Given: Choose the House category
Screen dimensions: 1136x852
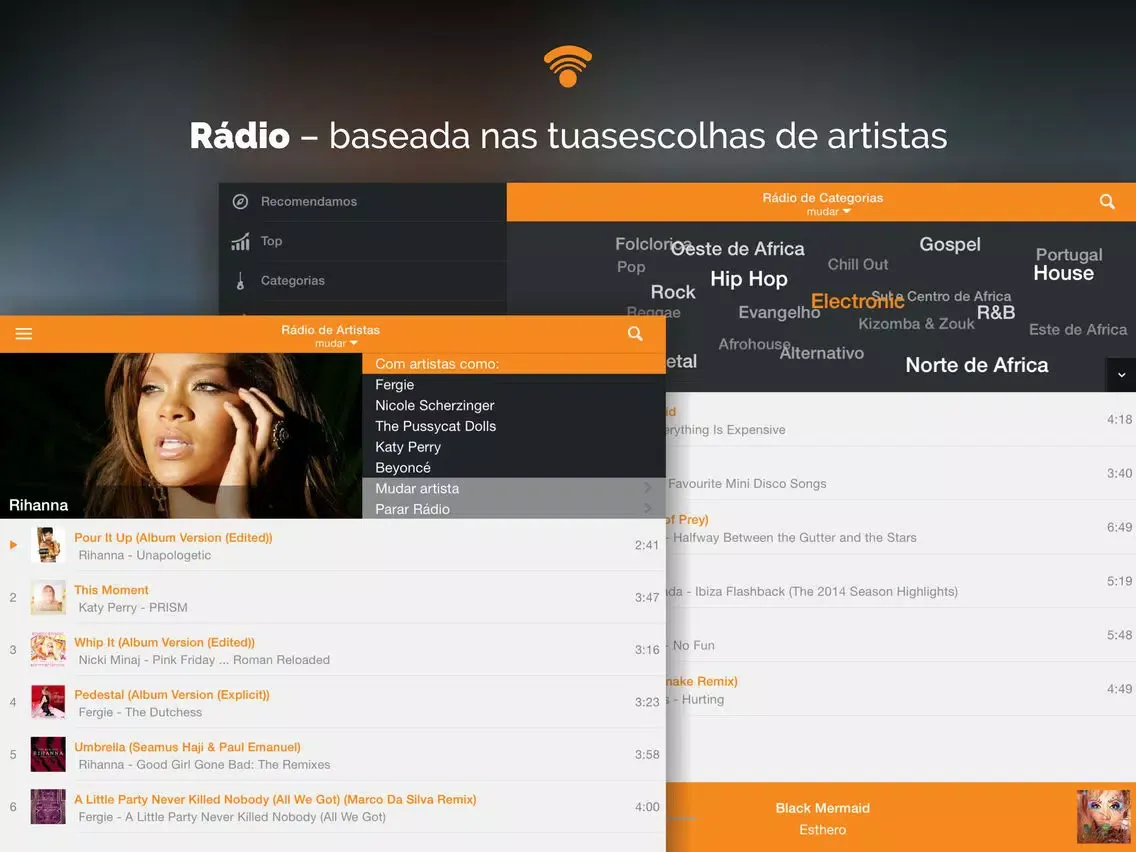Looking at the screenshot, I should click(x=1063, y=273).
